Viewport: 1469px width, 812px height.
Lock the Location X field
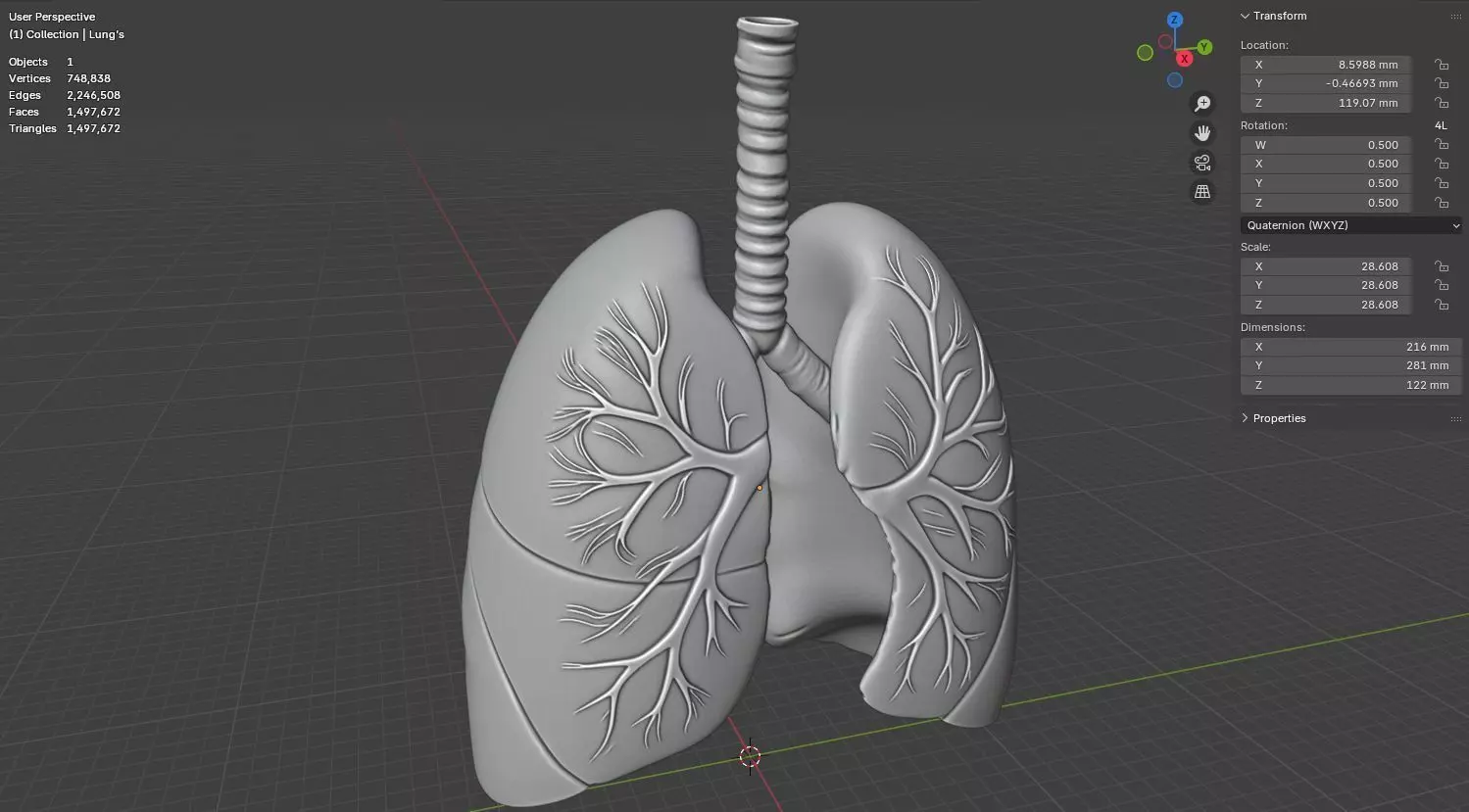[x=1442, y=65]
